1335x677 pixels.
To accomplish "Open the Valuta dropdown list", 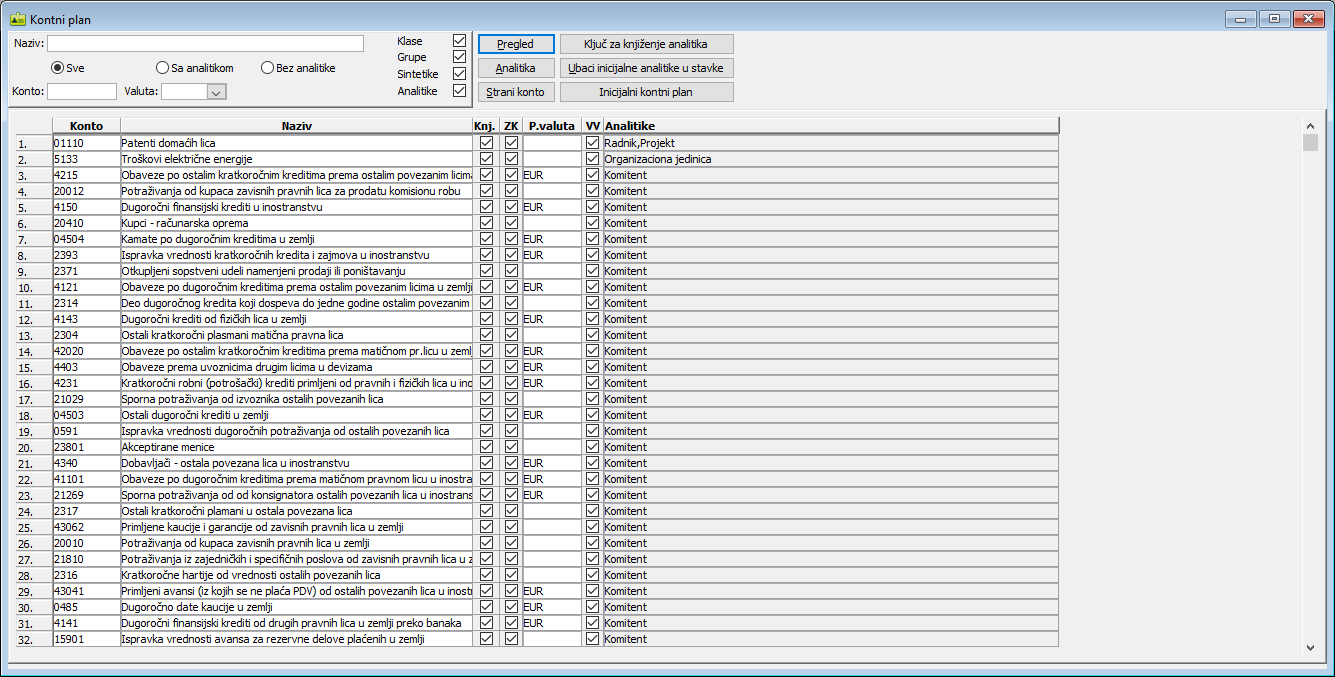I will tap(216, 92).
